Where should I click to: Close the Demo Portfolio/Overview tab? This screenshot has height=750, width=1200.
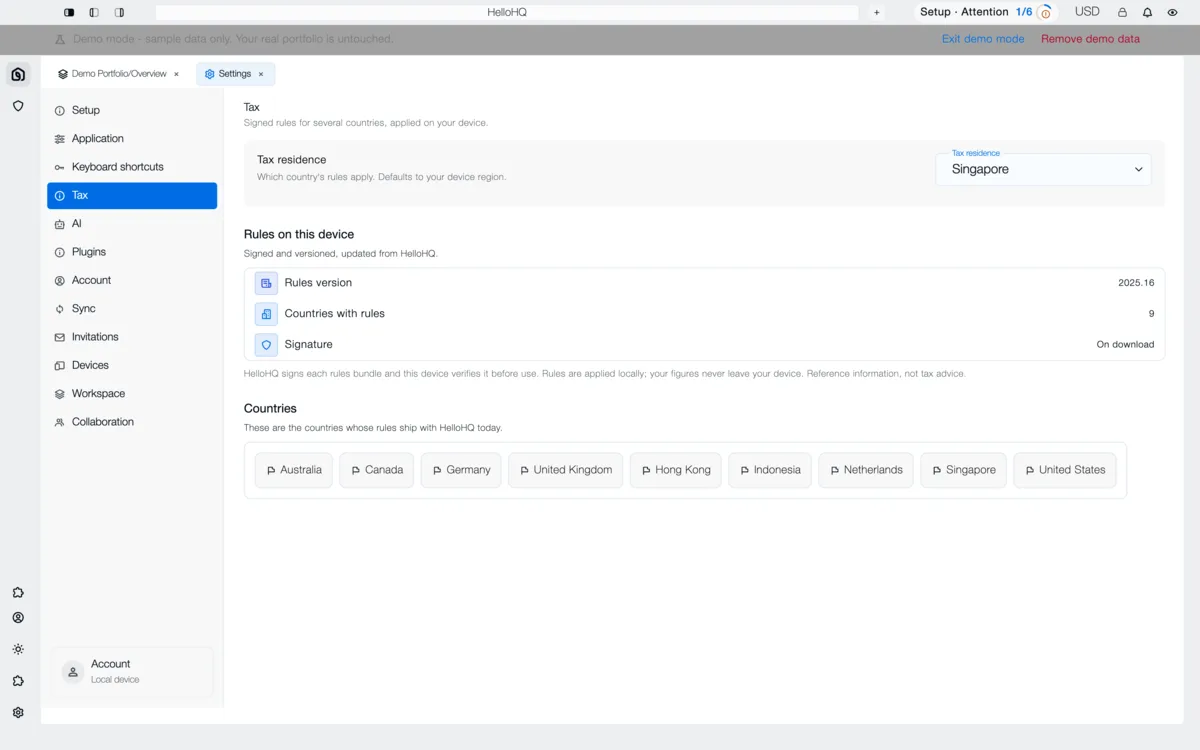tap(176, 74)
